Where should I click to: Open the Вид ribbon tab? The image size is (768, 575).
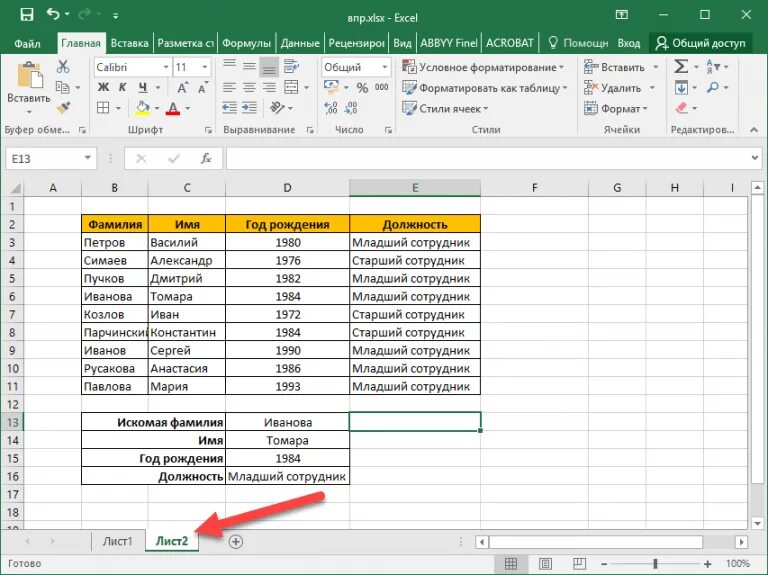click(402, 43)
